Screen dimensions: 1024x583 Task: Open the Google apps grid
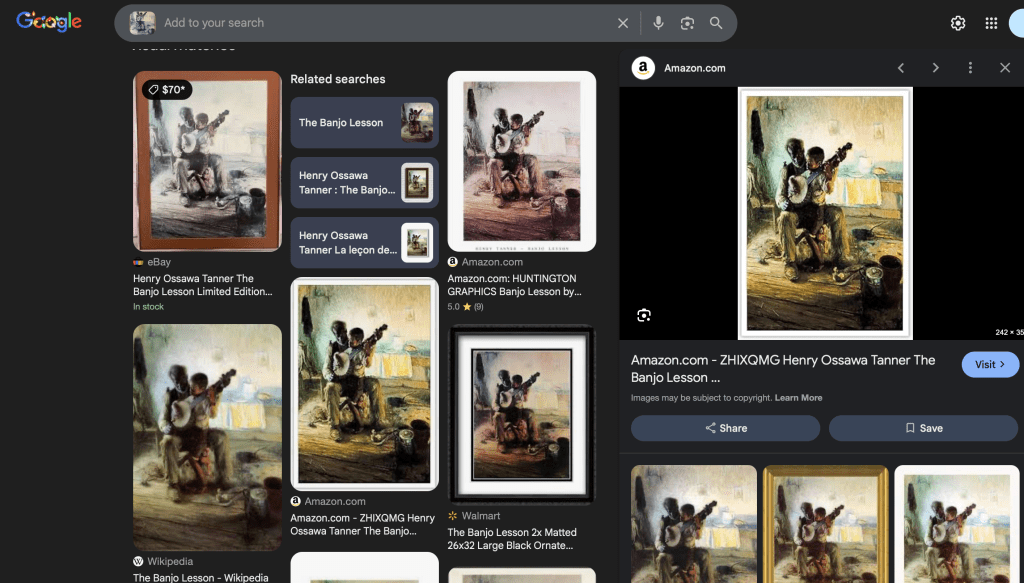(991, 23)
